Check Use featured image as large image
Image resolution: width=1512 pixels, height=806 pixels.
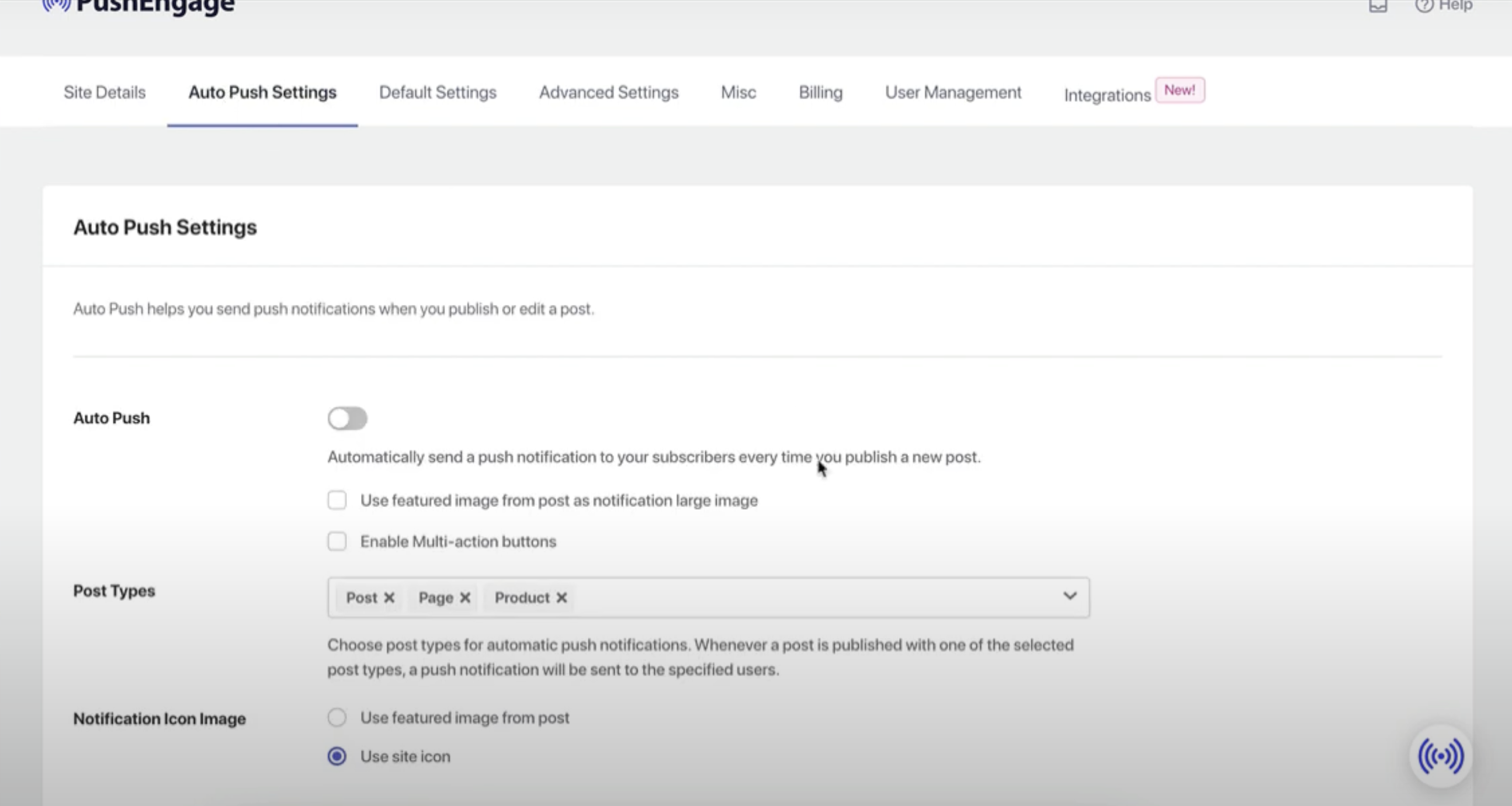coord(337,501)
